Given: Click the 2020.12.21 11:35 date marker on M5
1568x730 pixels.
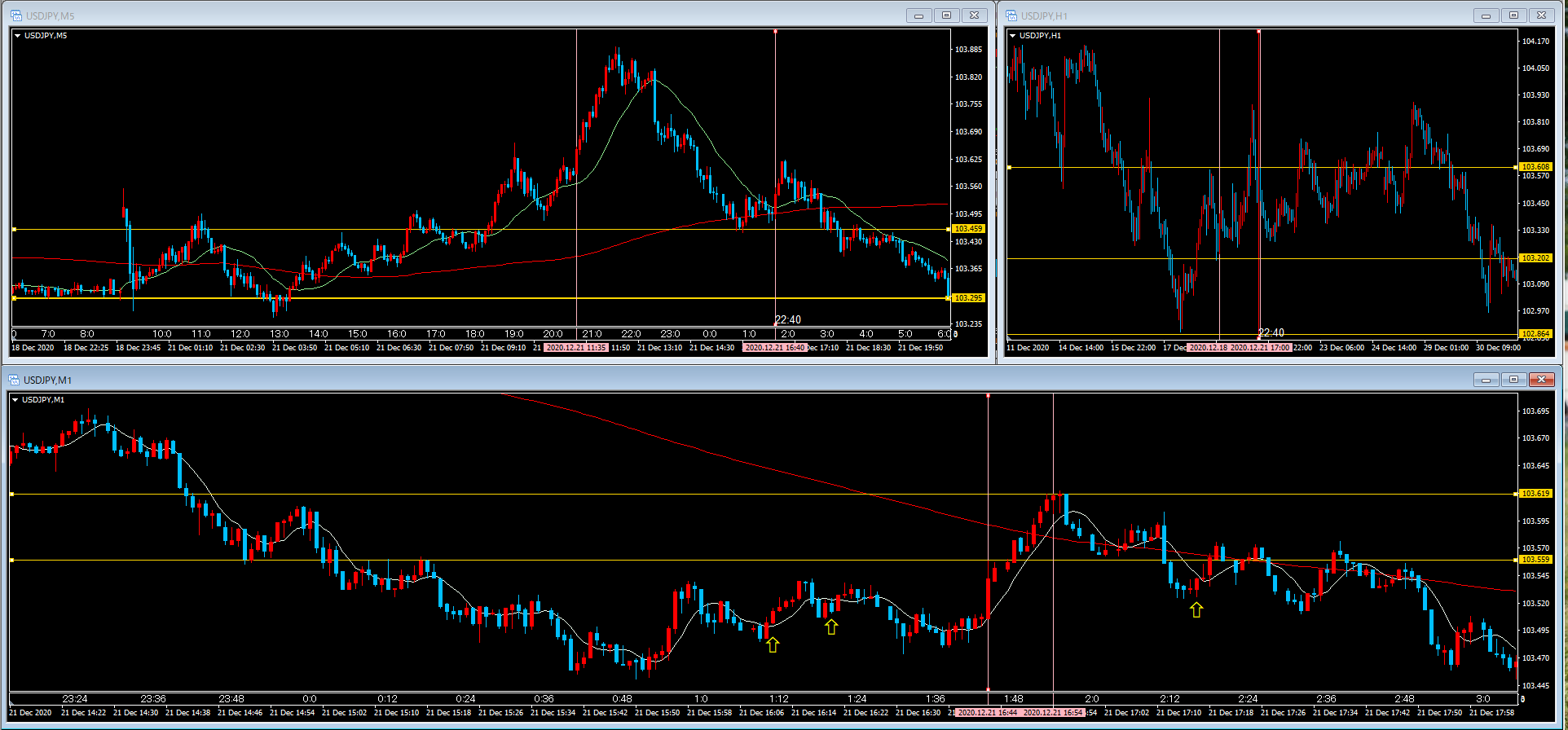Looking at the screenshot, I should 576,348.
